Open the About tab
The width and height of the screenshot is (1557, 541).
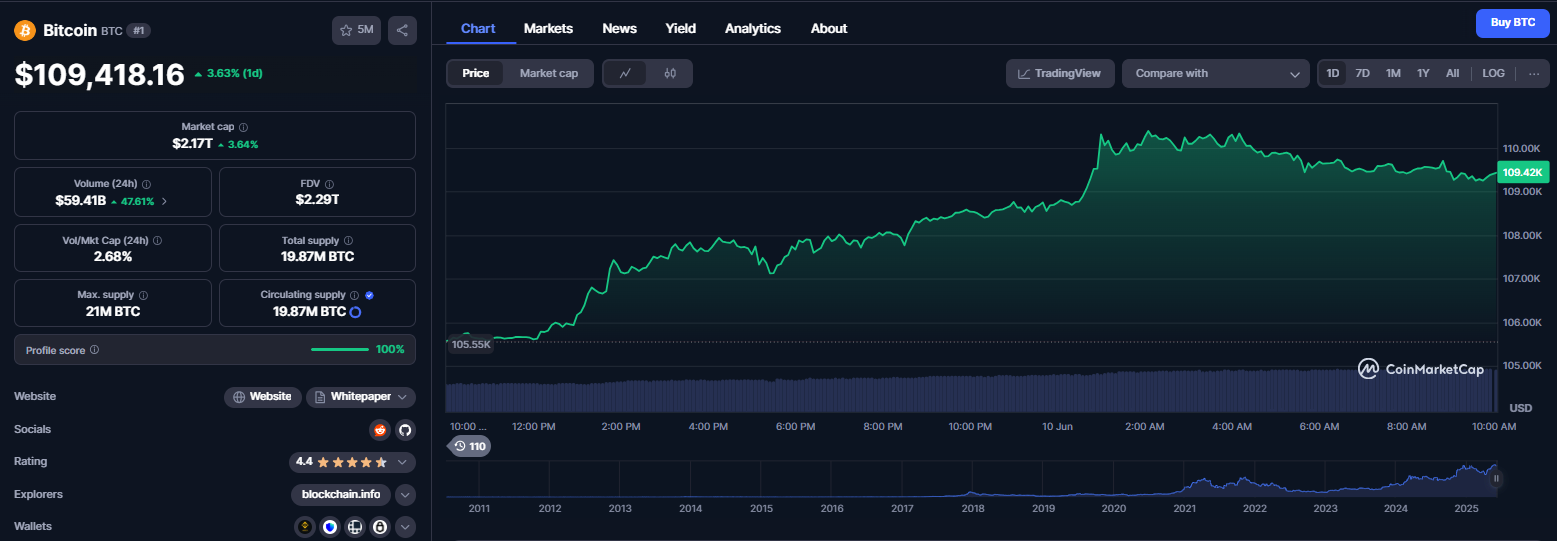pyautogui.click(x=829, y=28)
